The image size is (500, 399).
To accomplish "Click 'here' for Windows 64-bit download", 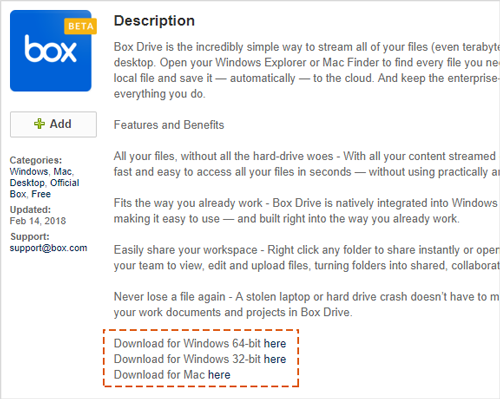I will 275,343.
